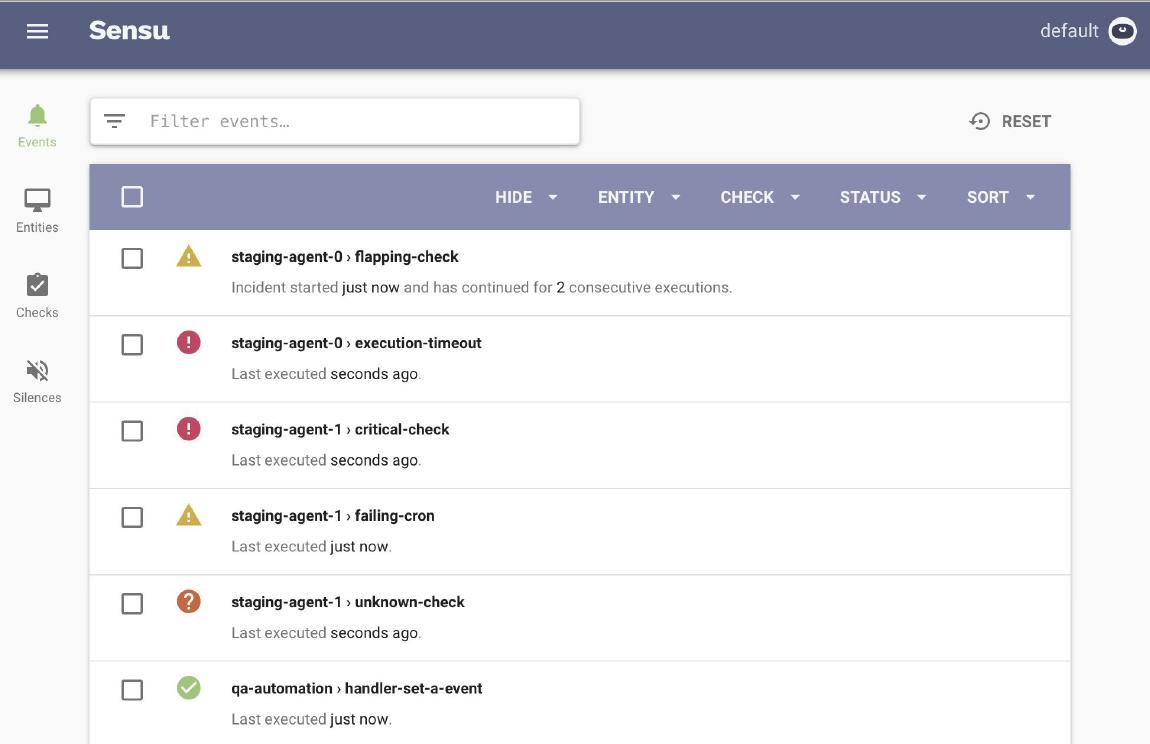
Task: Select the Entities icon in the sidebar
Action: [x=37, y=206]
